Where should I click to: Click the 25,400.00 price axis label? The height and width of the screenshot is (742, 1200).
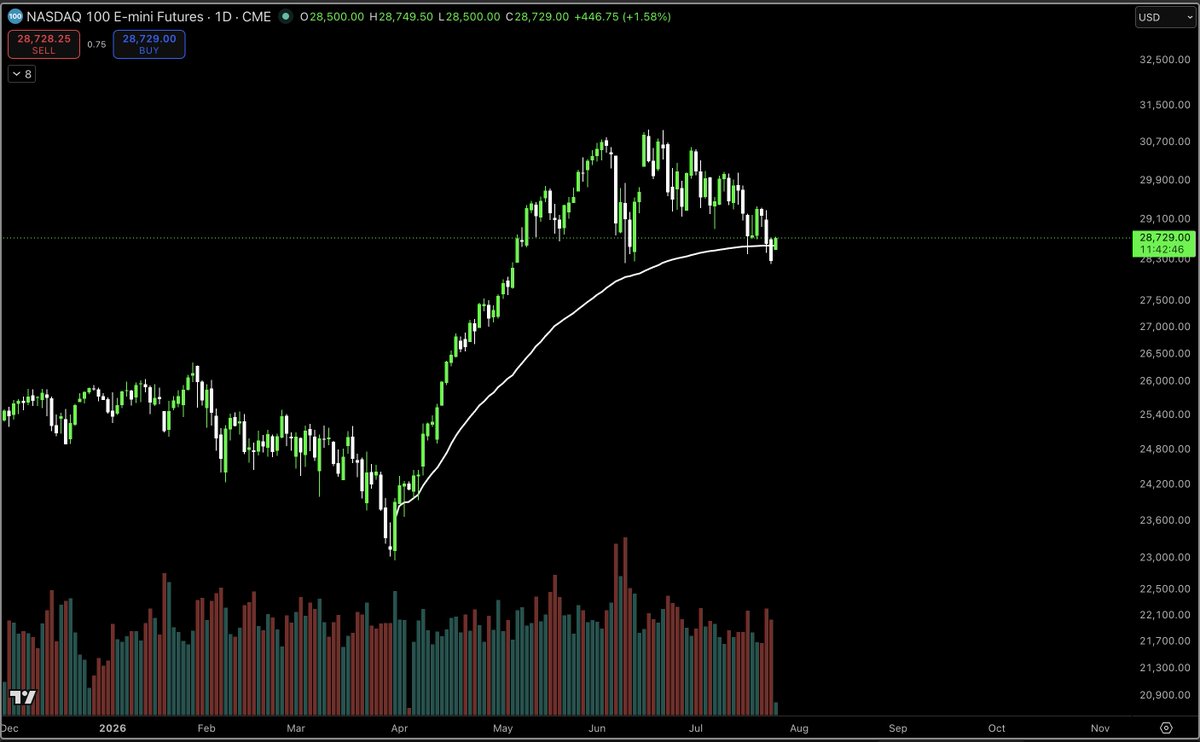pyautogui.click(x=1163, y=414)
